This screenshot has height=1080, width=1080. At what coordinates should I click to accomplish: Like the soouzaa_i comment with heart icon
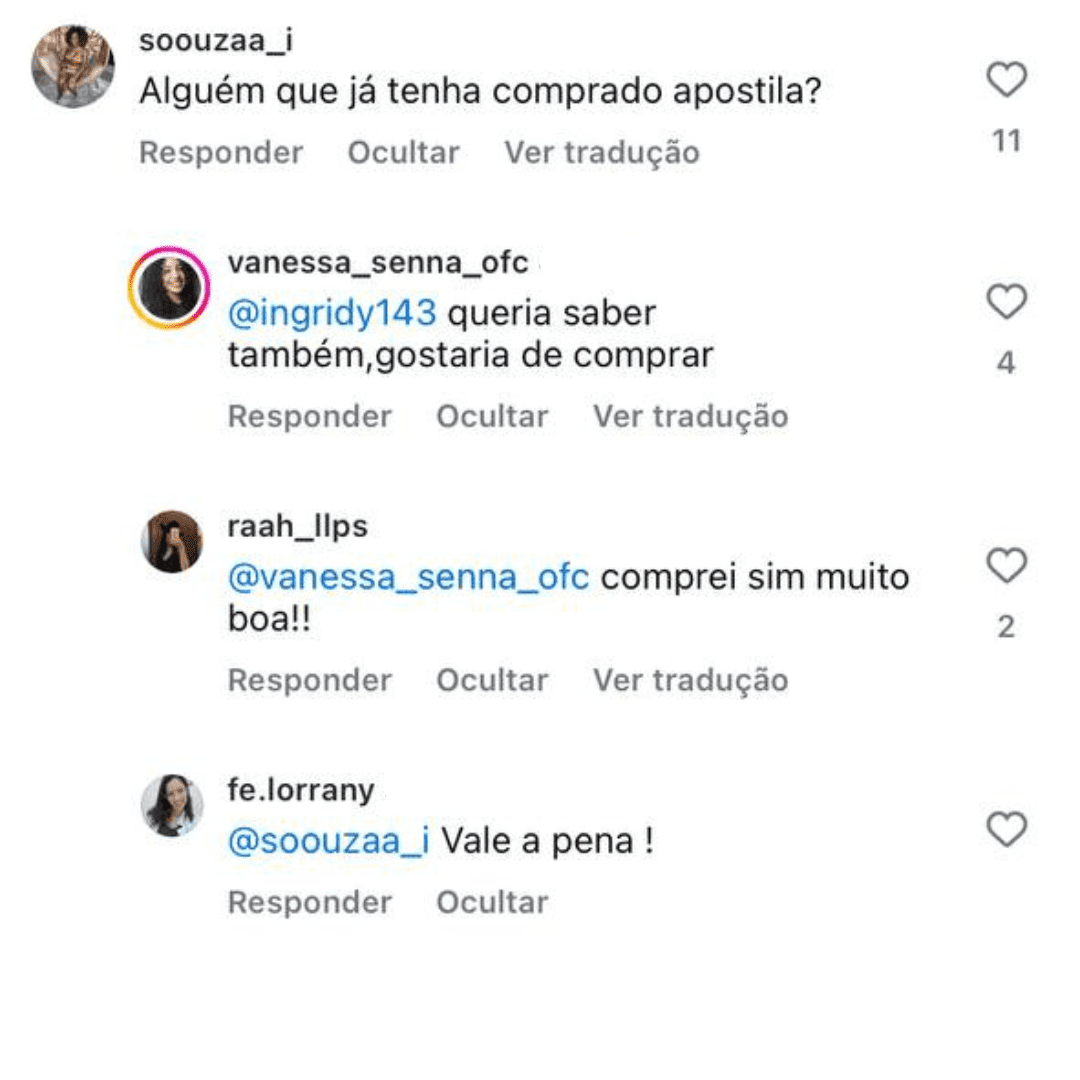pyautogui.click(x=1006, y=80)
